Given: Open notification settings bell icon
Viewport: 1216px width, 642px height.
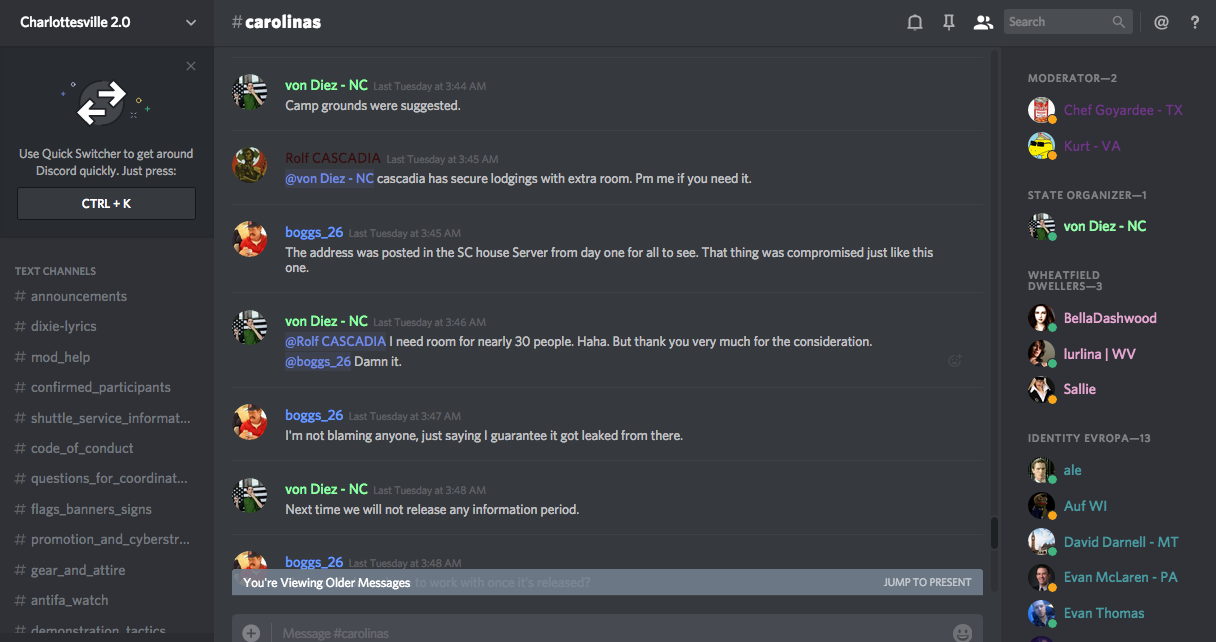Looking at the screenshot, I should [x=914, y=22].
